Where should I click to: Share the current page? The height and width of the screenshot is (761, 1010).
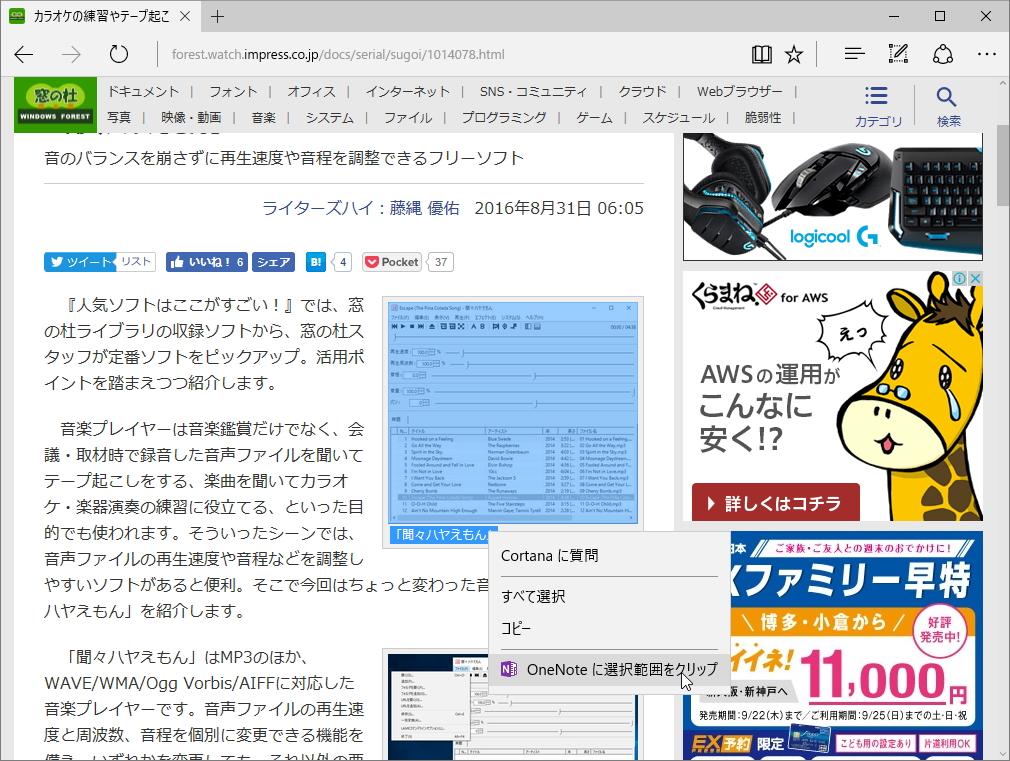943,55
